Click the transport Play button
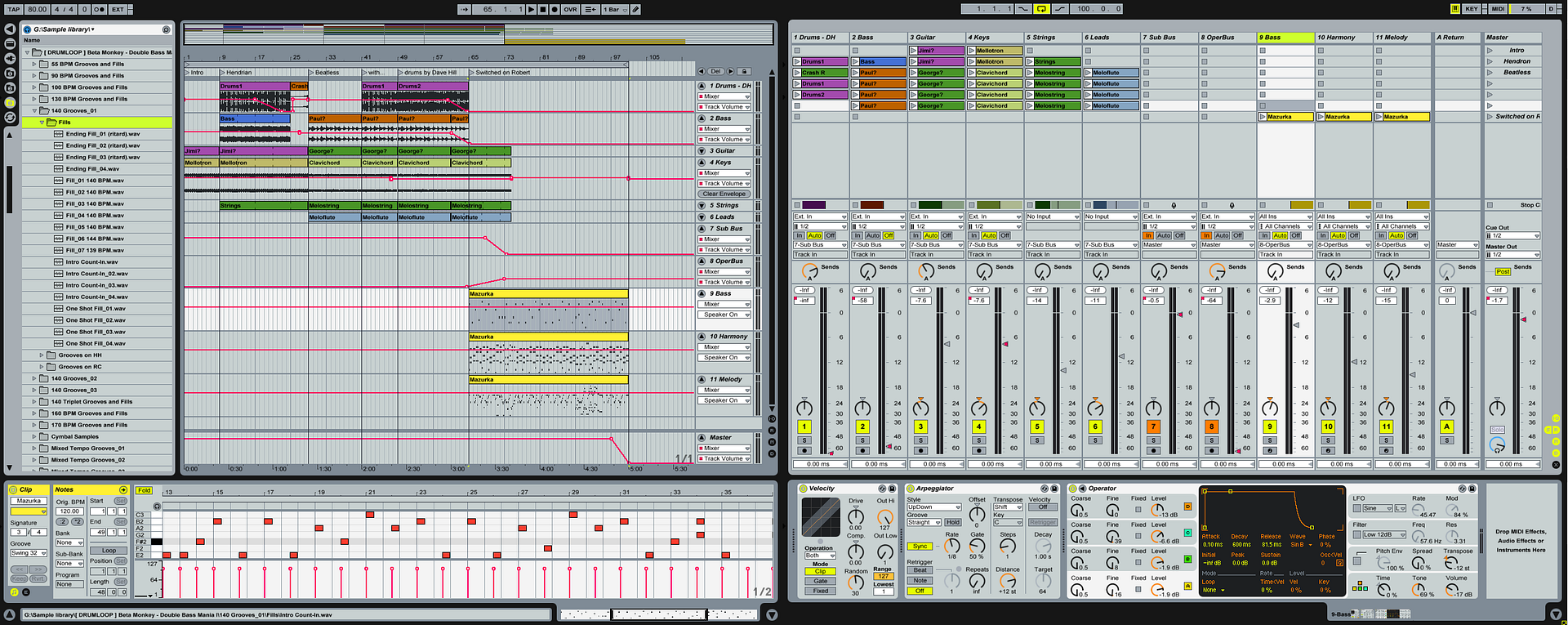This screenshot has height=625, width=1568. click(x=531, y=9)
